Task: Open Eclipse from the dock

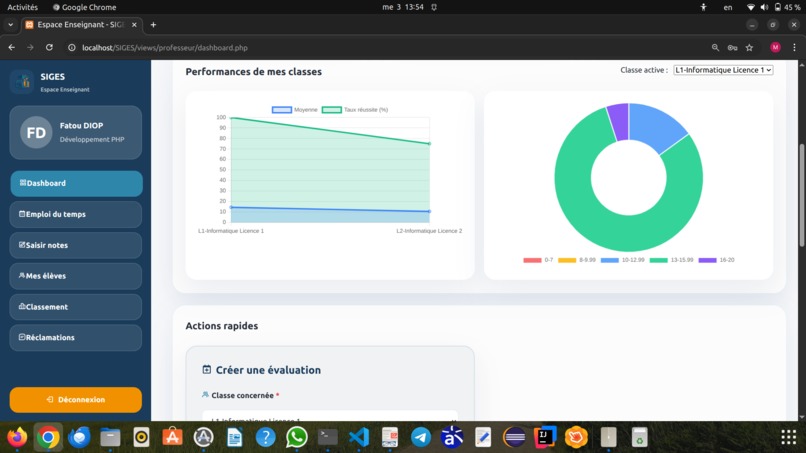Action: click(514, 438)
